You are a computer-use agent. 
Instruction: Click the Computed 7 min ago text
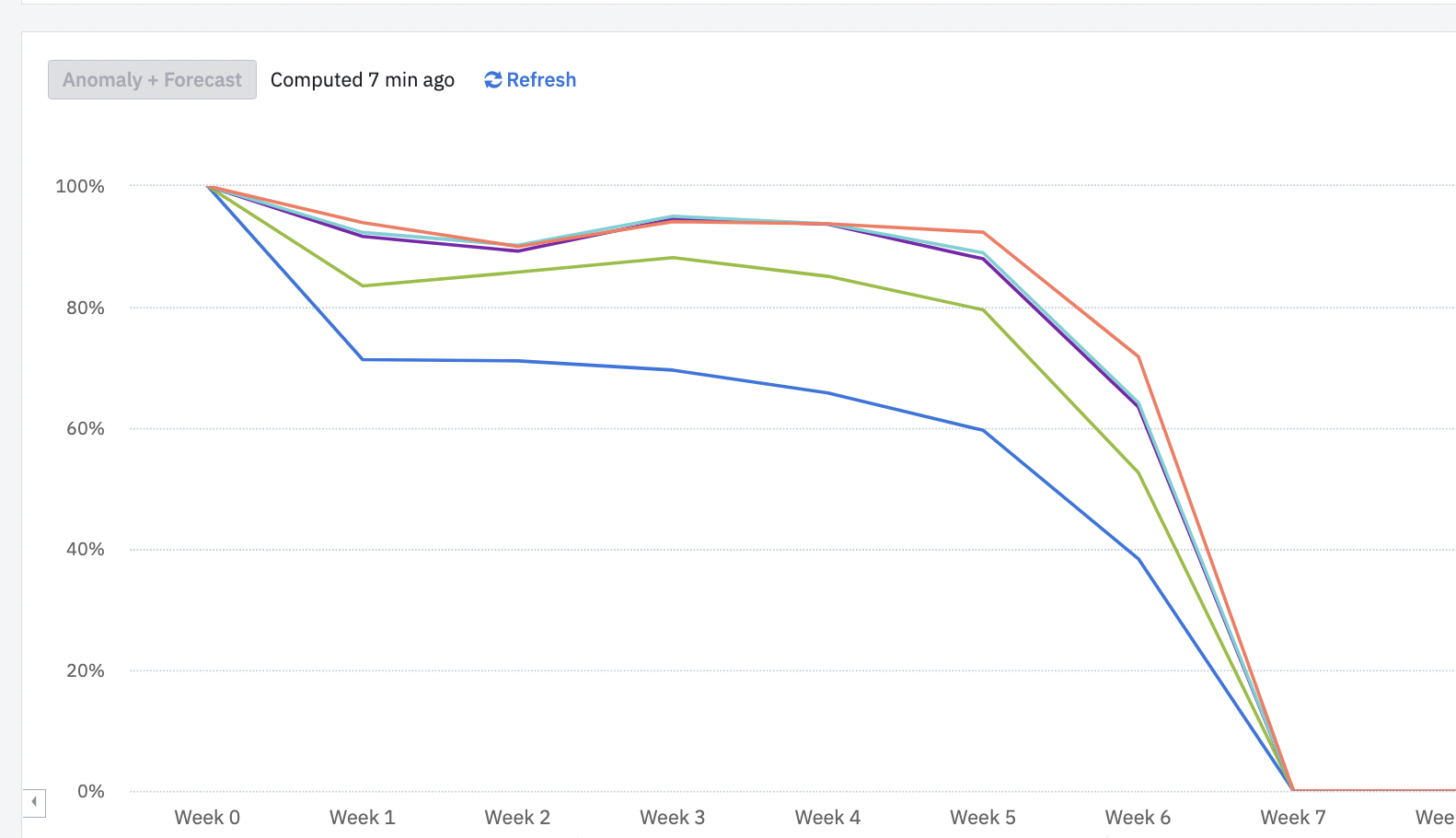pyautogui.click(x=363, y=80)
